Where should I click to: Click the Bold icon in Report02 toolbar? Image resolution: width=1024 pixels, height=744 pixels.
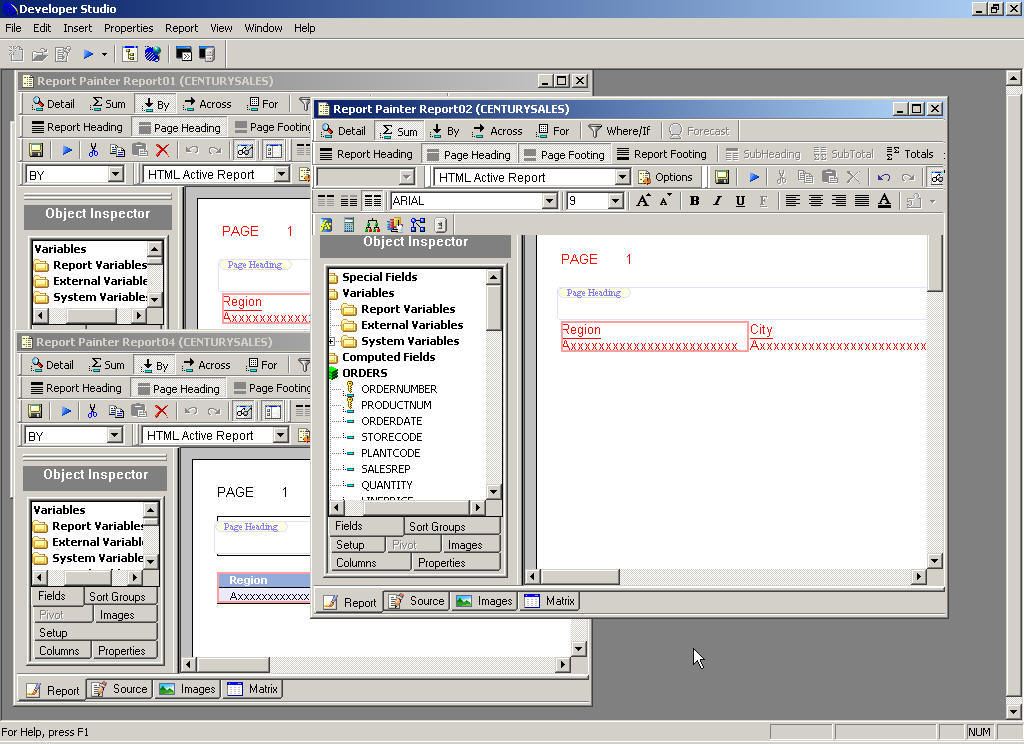coord(694,201)
